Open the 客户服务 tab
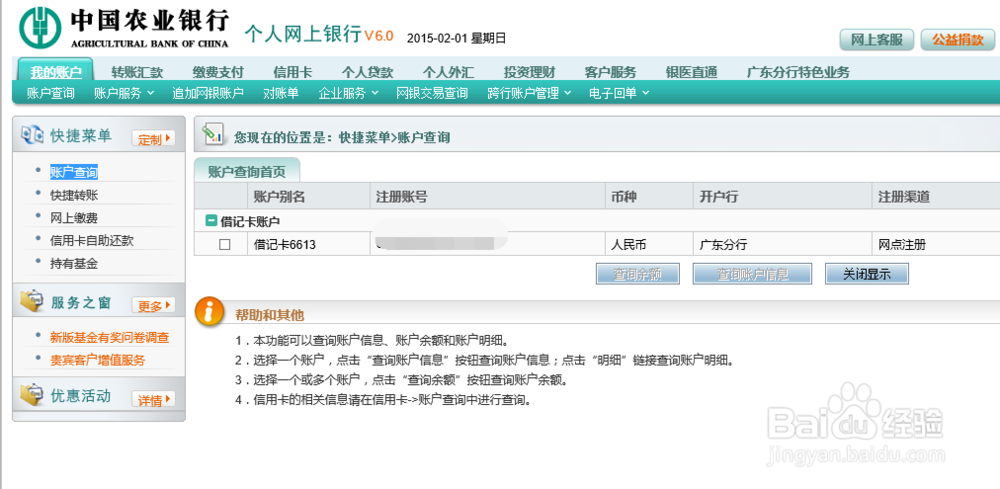This screenshot has width=1000, height=489. (x=610, y=72)
